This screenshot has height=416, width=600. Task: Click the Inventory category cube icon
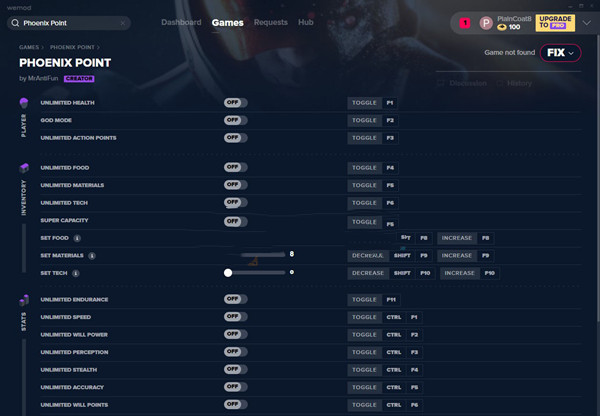click(24, 168)
